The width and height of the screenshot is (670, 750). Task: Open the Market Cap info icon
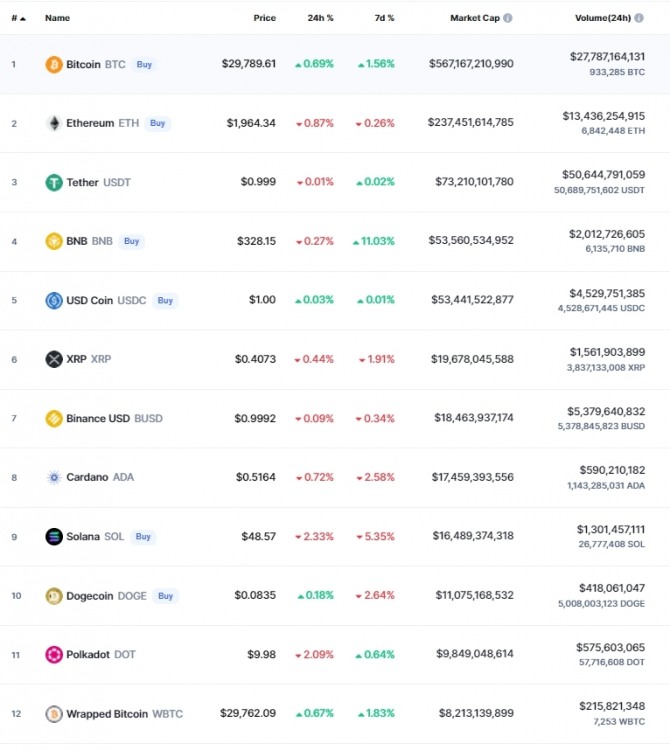[508, 18]
